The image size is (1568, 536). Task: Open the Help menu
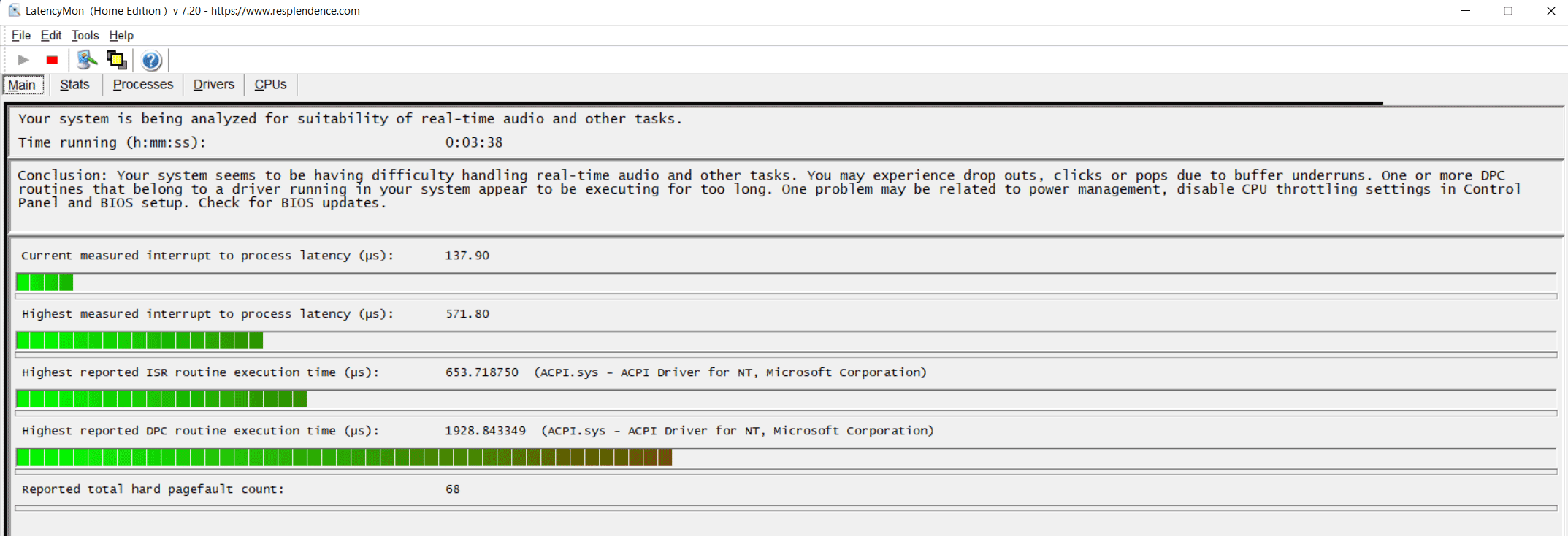[121, 35]
